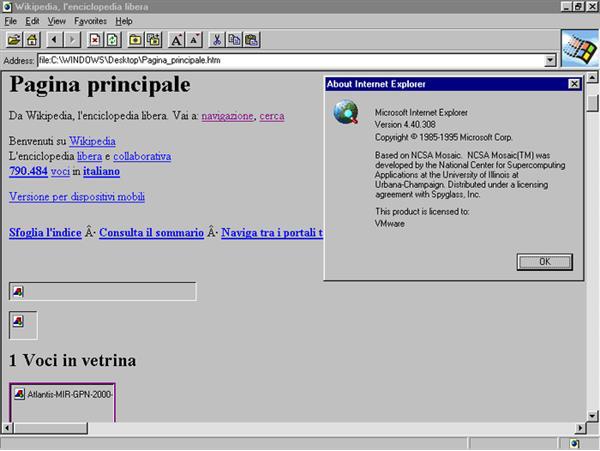This screenshot has width=600, height=451.
Task: Open the Sfoglia l'indice link
Action: click(x=45, y=233)
